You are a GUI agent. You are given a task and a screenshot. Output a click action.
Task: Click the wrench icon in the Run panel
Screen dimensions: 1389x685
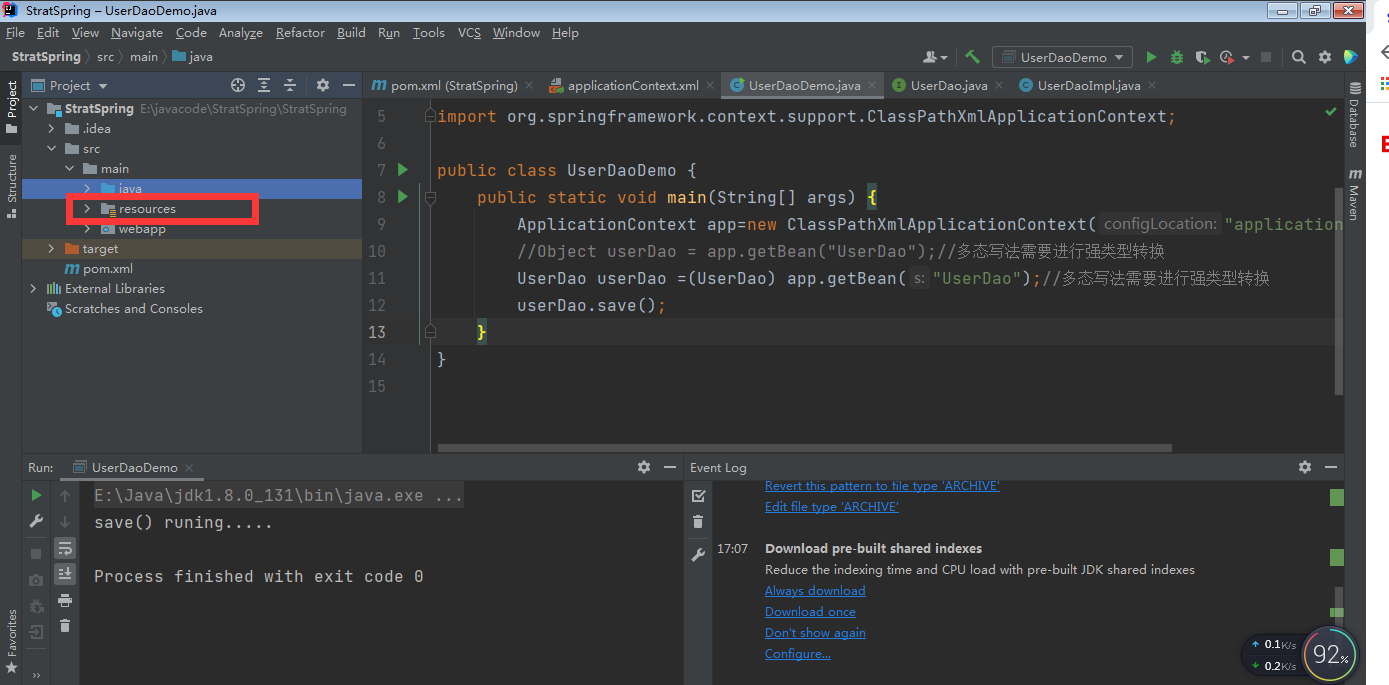tap(36, 521)
